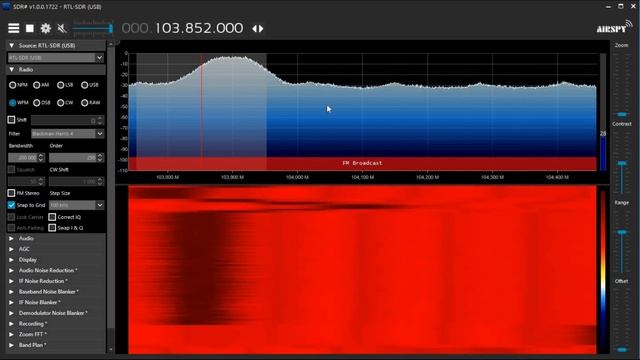The height and width of the screenshot is (360, 640).
Task: Expand the Audio Noise Reduction panel
Action: (x=11, y=270)
